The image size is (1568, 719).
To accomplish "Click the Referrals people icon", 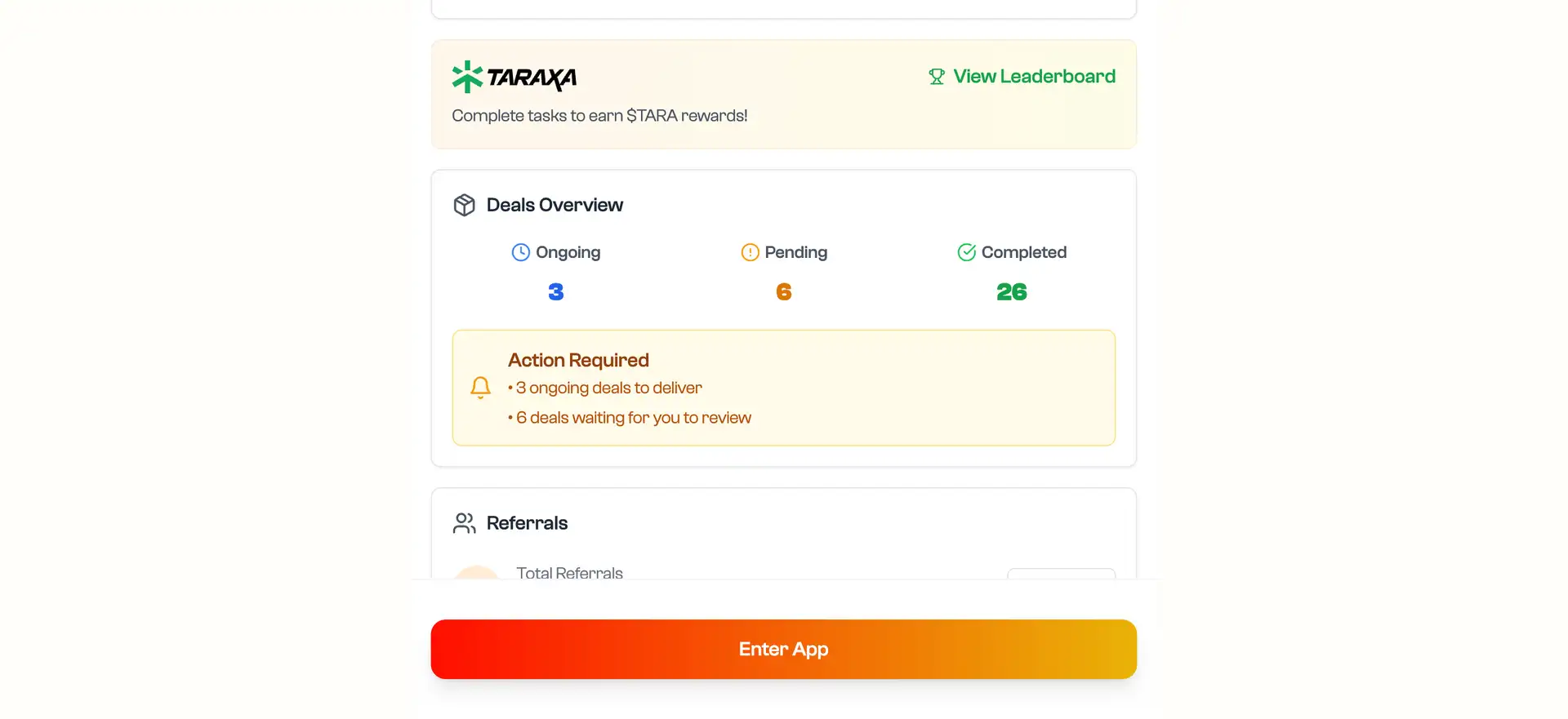I will click(465, 523).
